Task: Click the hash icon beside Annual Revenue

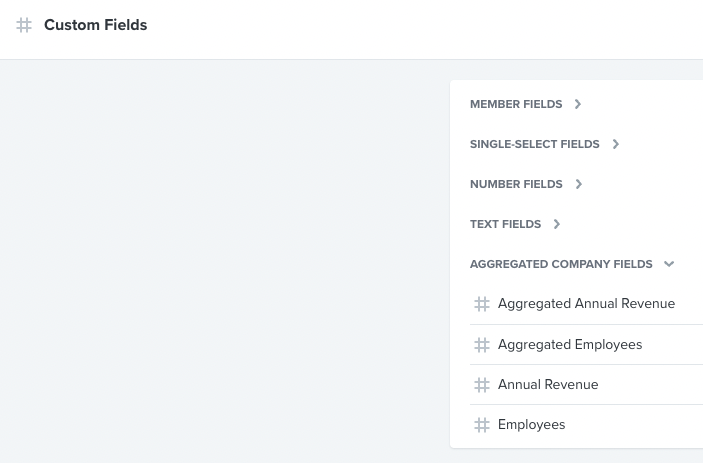Action: click(x=482, y=385)
